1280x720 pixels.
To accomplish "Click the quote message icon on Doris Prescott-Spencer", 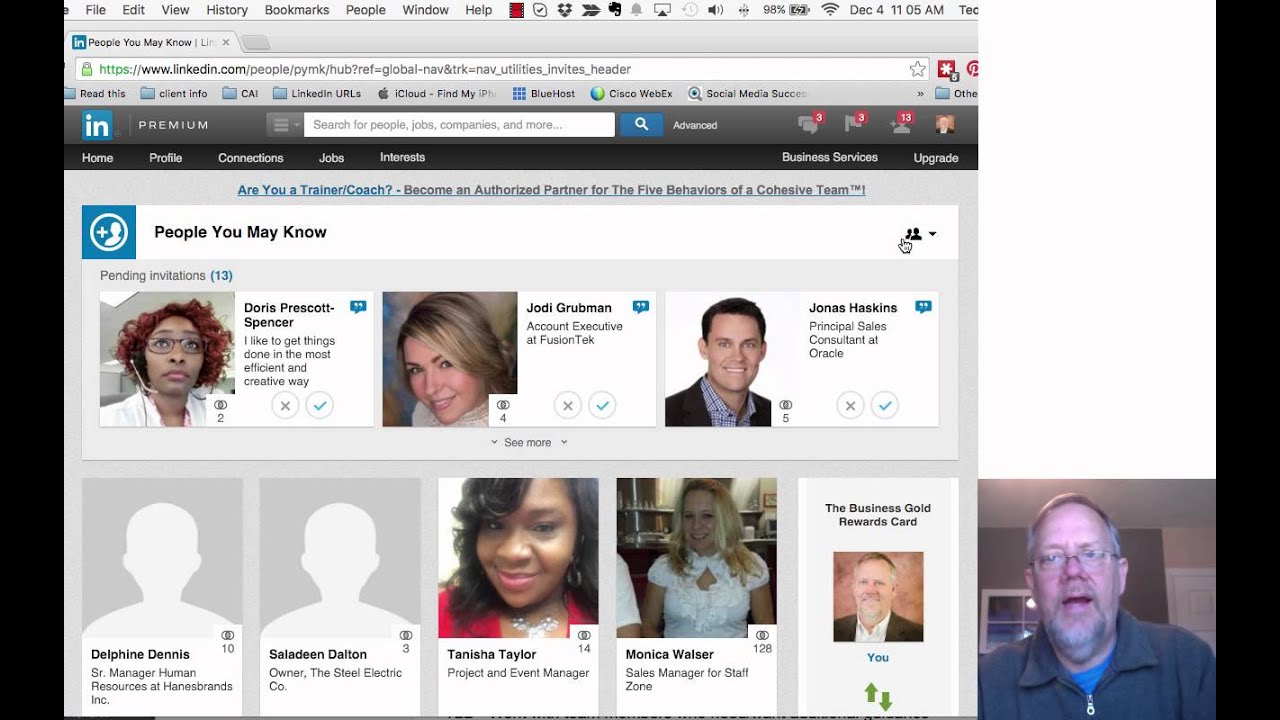I will point(358,307).
